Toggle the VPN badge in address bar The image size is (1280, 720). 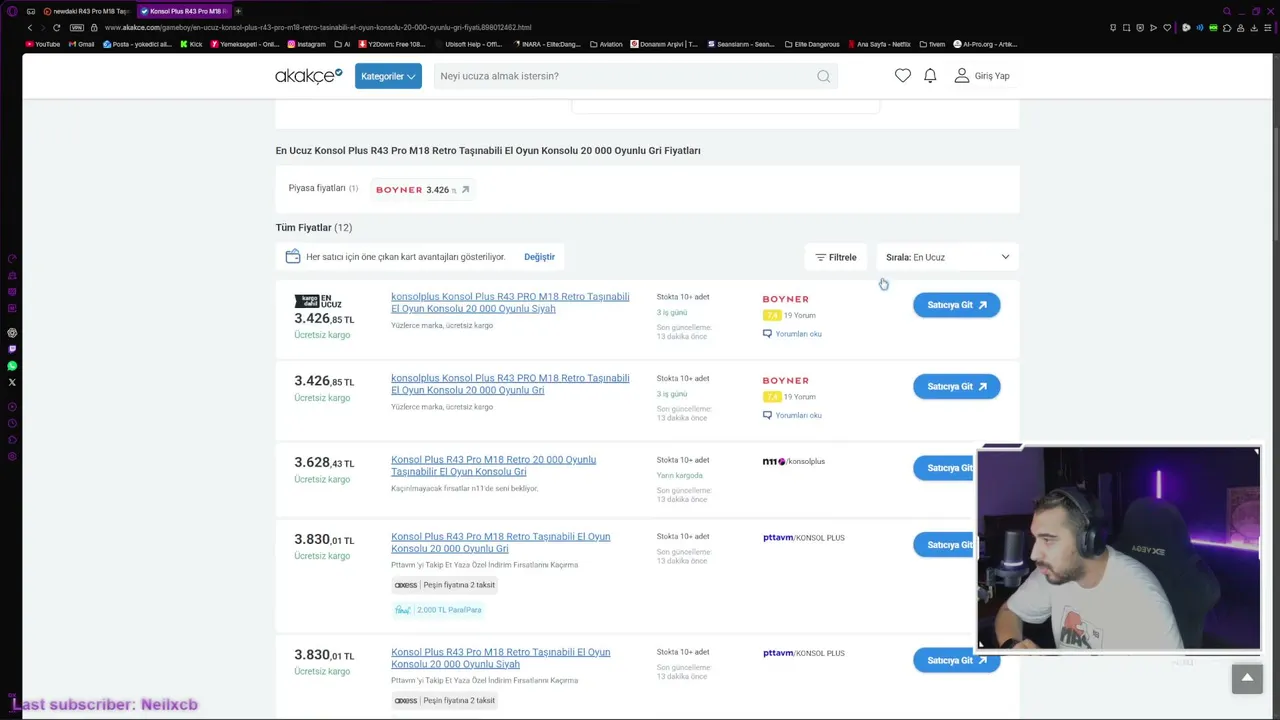click(76, 28)
